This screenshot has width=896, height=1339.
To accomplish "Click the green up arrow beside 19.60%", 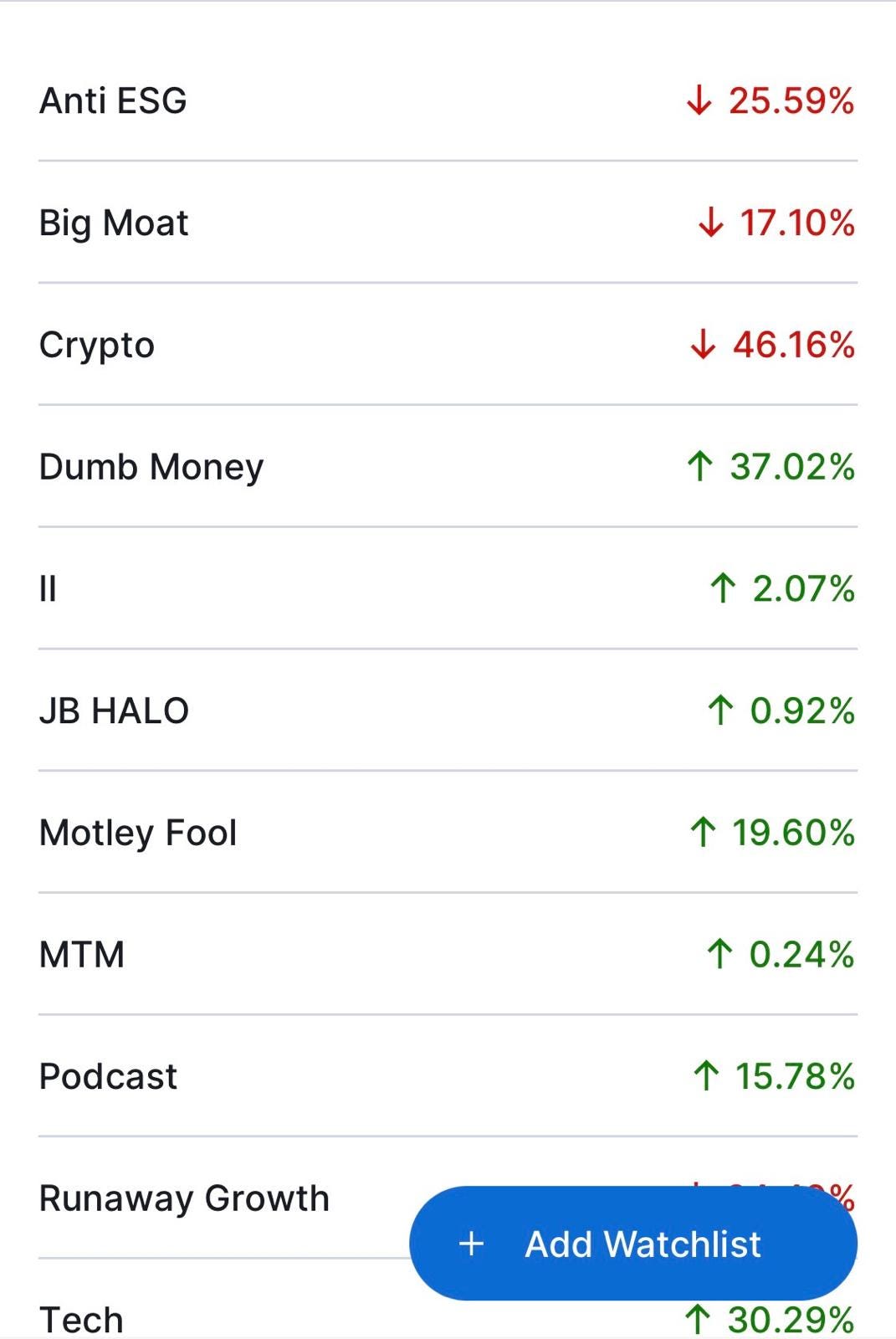I will pos(703,833).
